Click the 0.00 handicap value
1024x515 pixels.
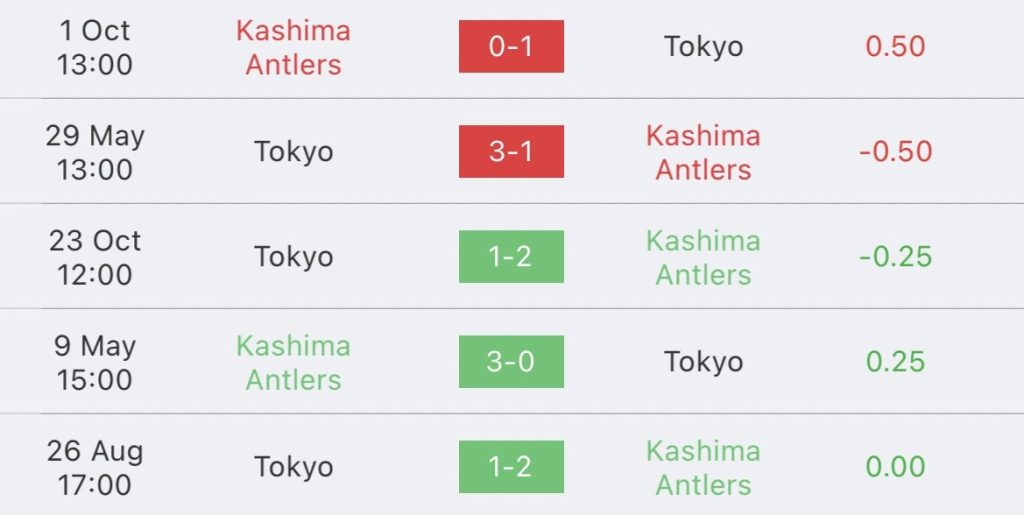(895, 467)
